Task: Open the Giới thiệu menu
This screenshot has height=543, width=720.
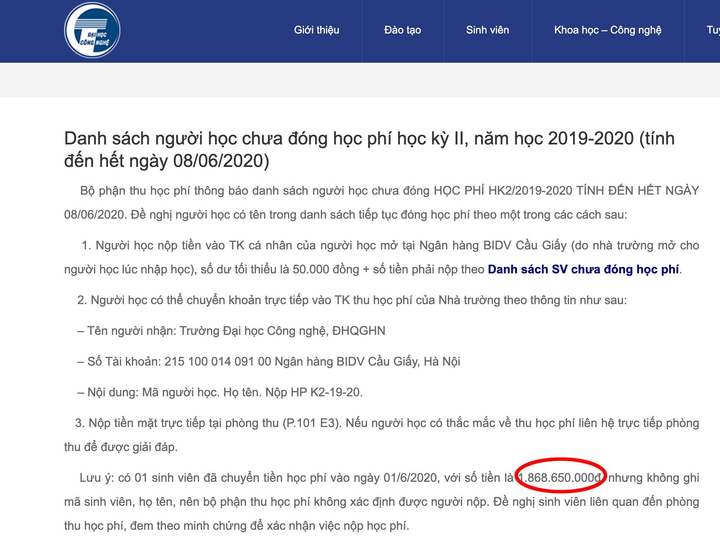Action: click(x=316, y=30)
